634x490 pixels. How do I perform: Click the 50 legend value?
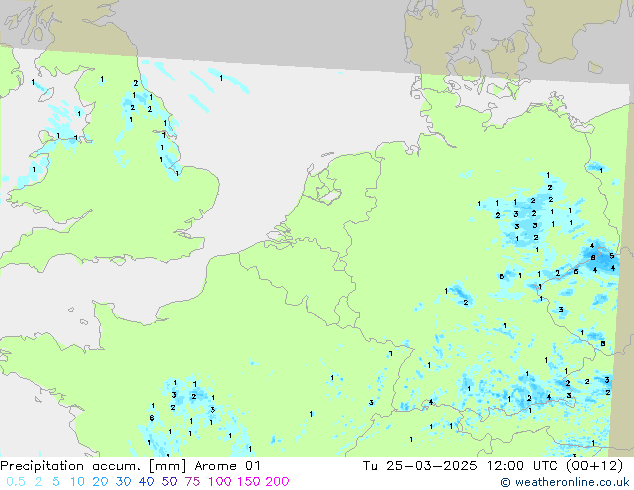point(169,482)
